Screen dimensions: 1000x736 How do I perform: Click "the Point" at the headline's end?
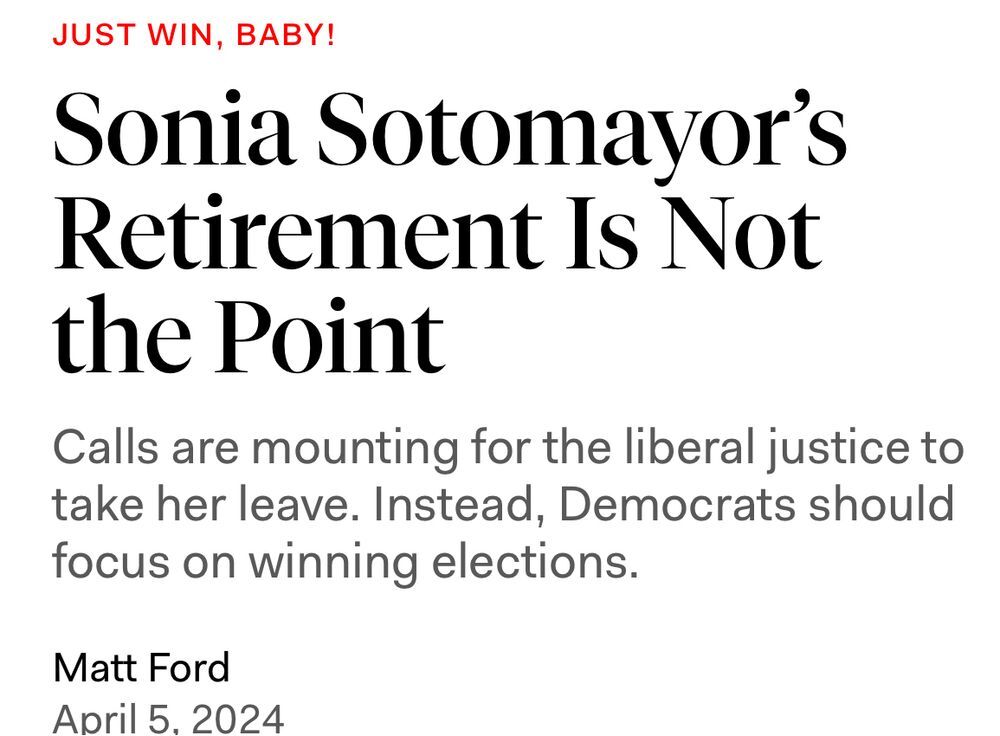pos(249,334)
